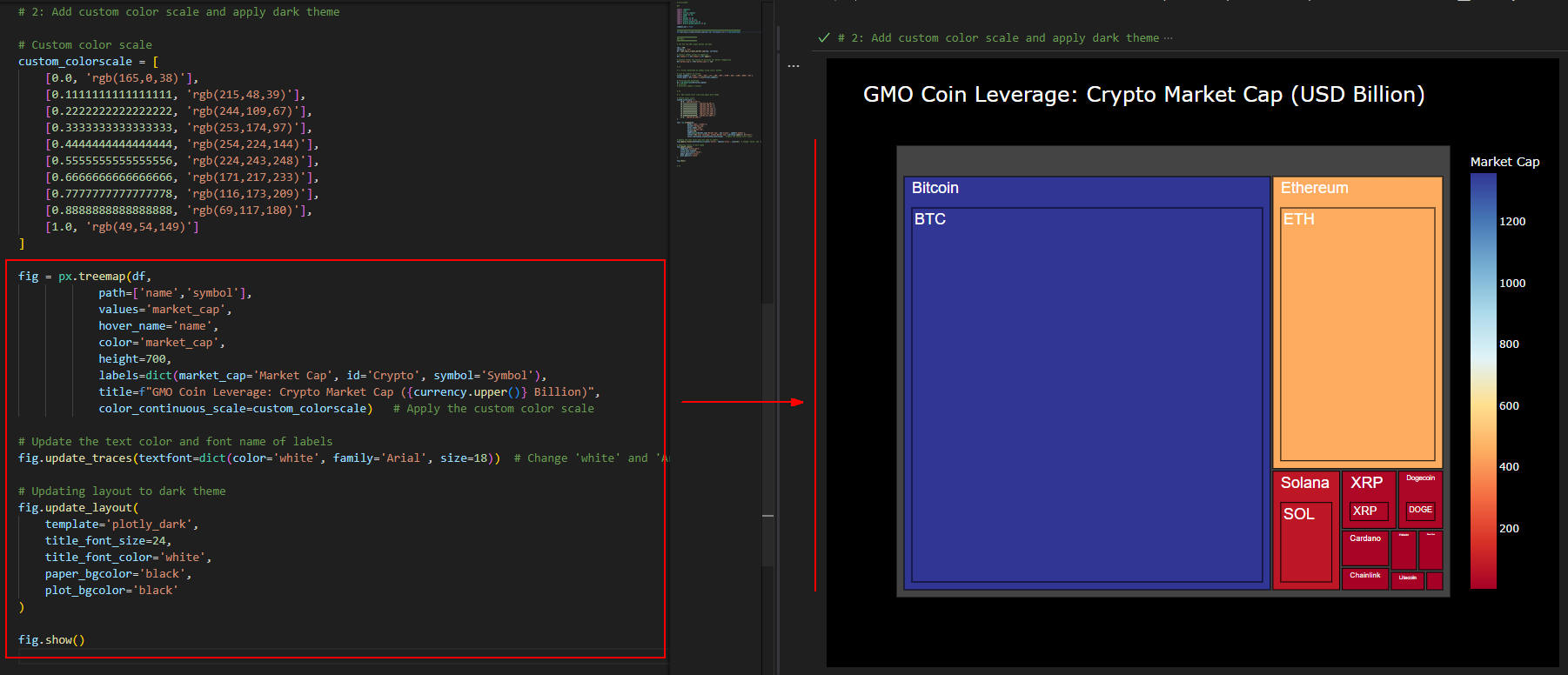Click the '# Updating layout to dark theme' comment

point(122,491)
